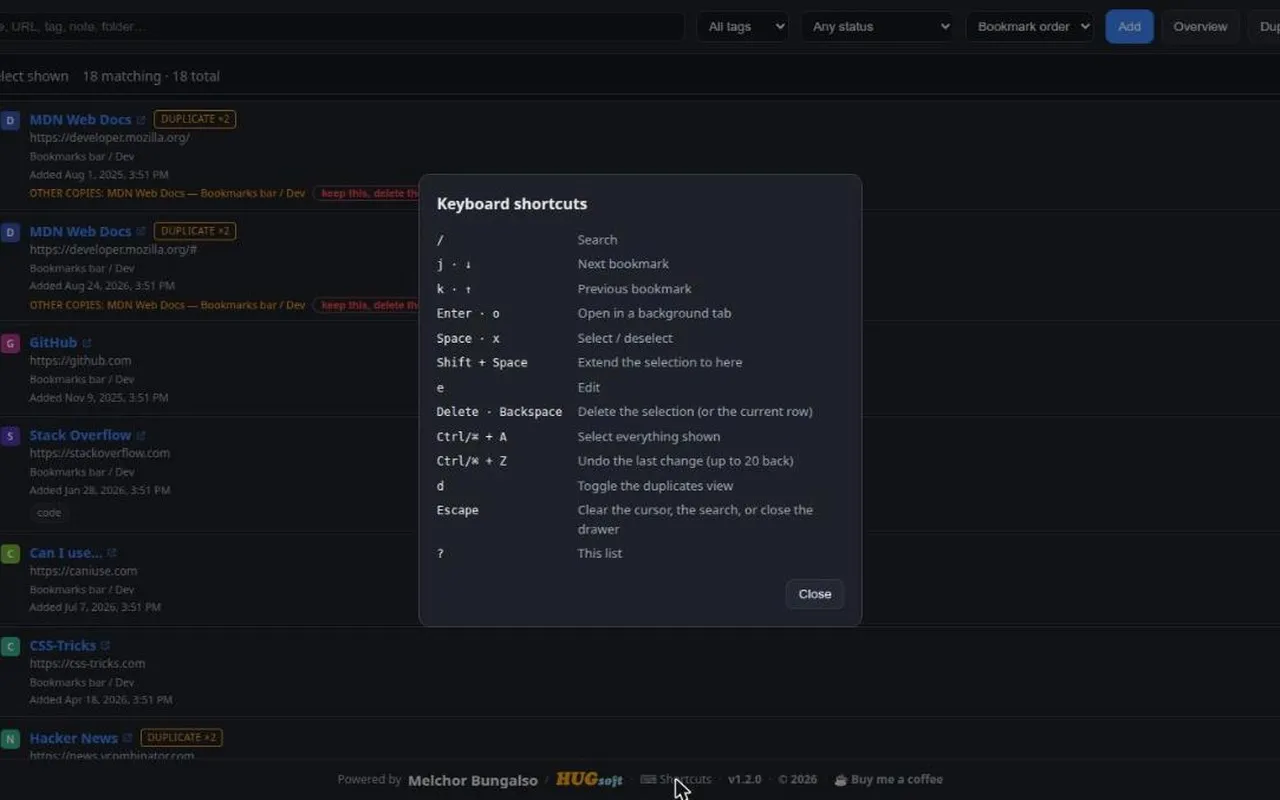Open the Bookmark order dropdown

[1030, 27]
